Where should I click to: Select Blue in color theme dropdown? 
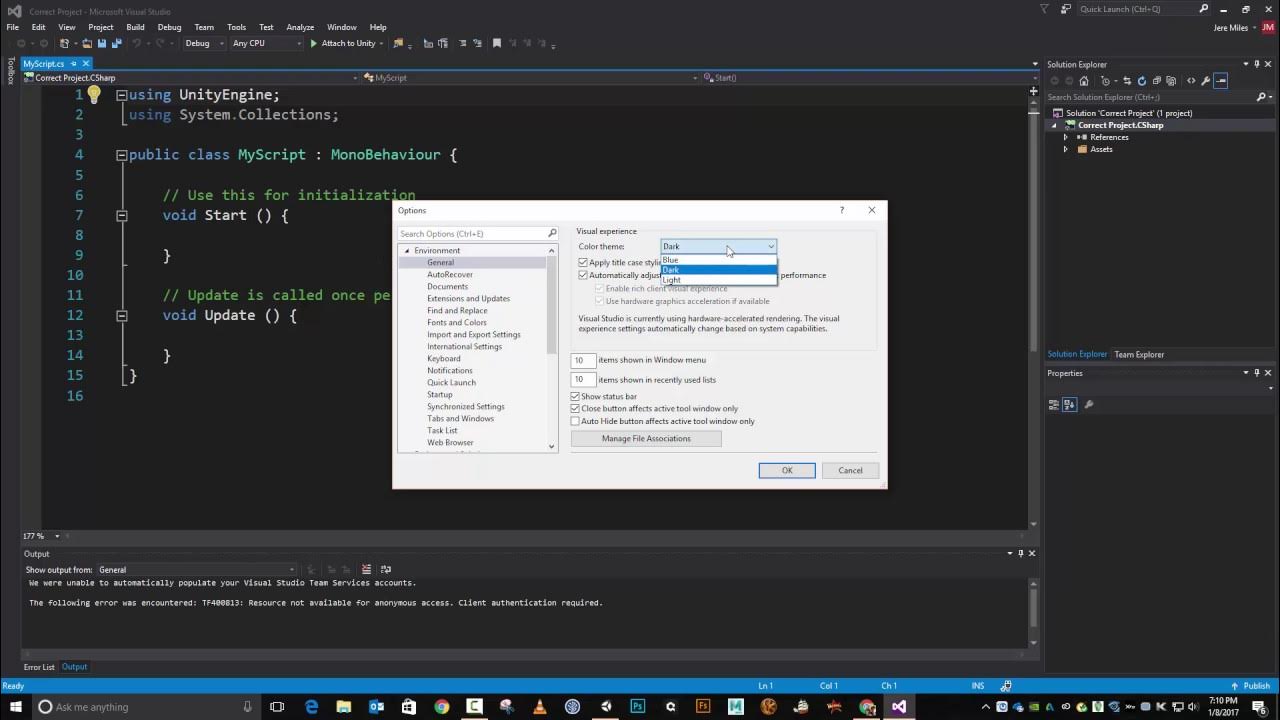tap(718, 260)
